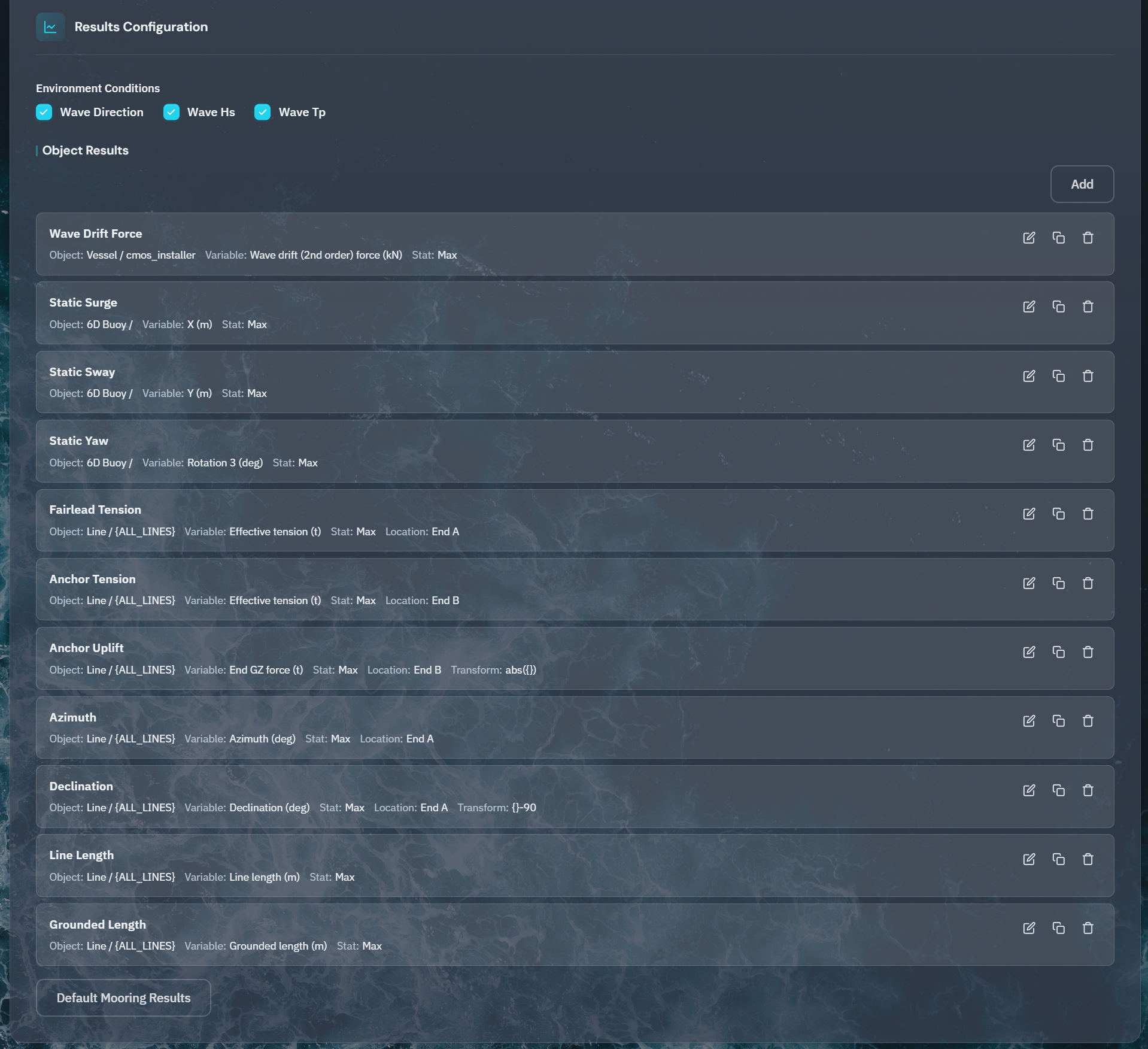Load Default Mooring Results
This screenshot has height=1049, width=1148.
(123, 998)
